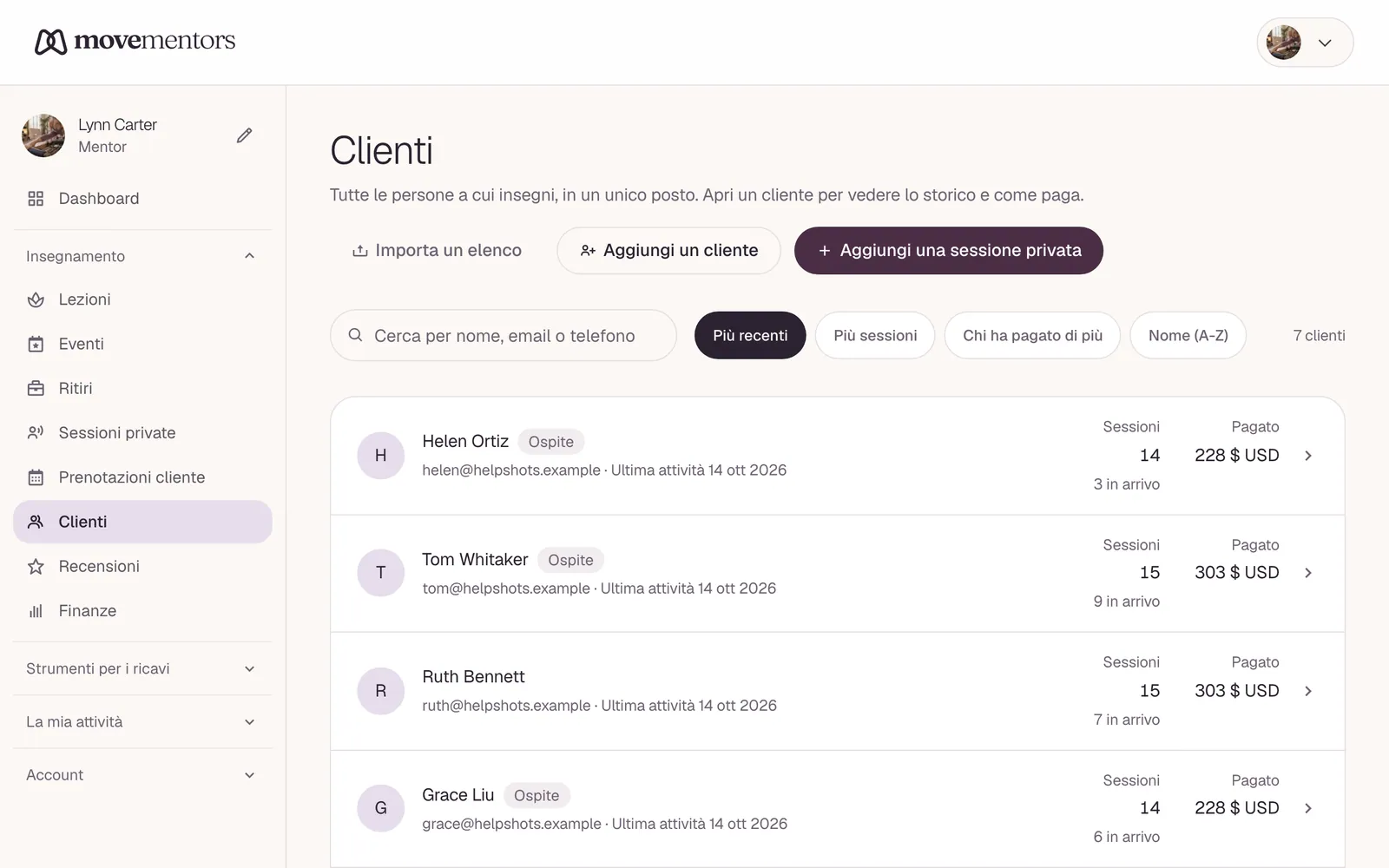1389x868 pixels.
Task: Sort by Più recenti
Action: tap(750, 335)
